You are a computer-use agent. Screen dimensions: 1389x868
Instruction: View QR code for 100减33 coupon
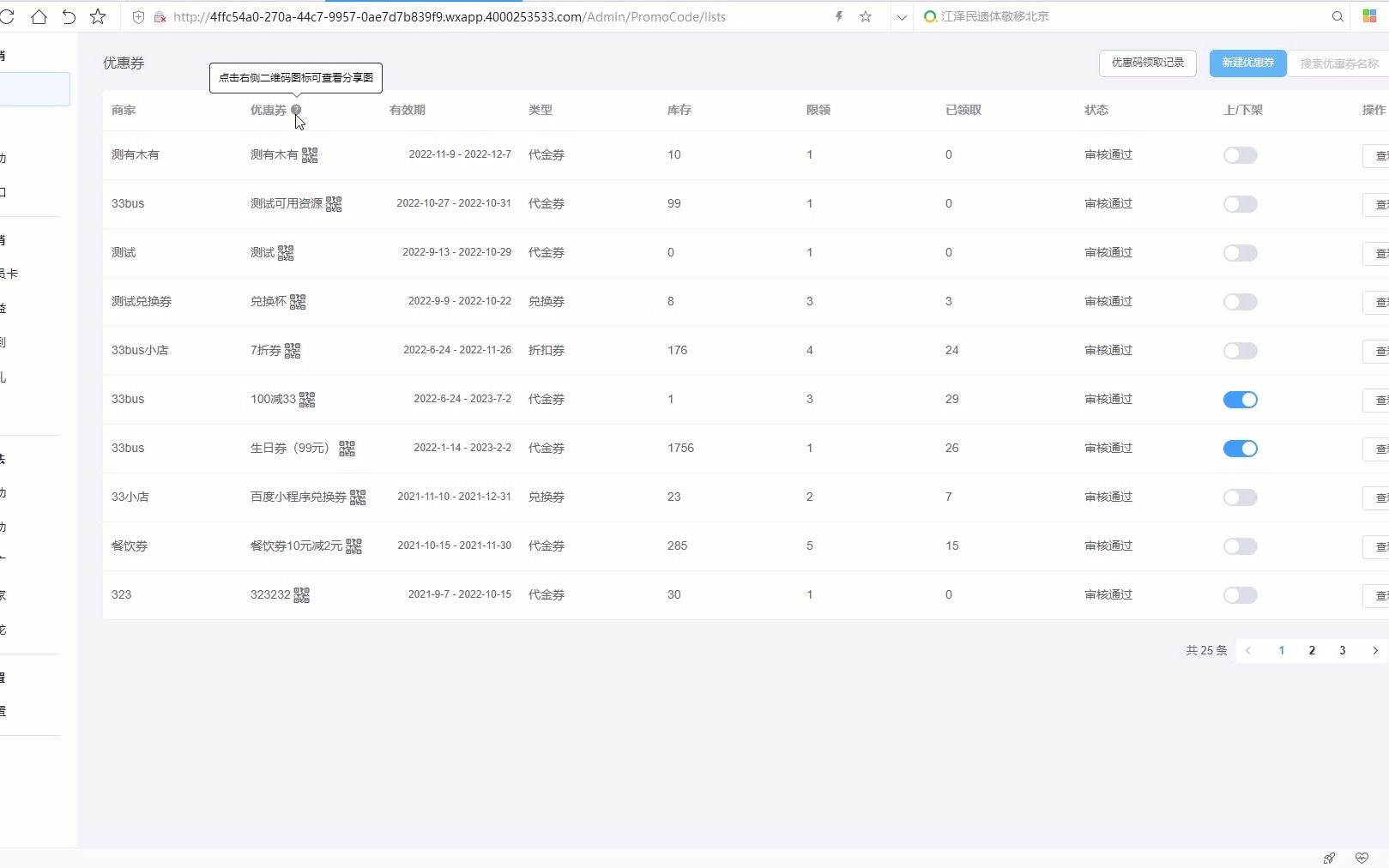[x=307, y=400]
